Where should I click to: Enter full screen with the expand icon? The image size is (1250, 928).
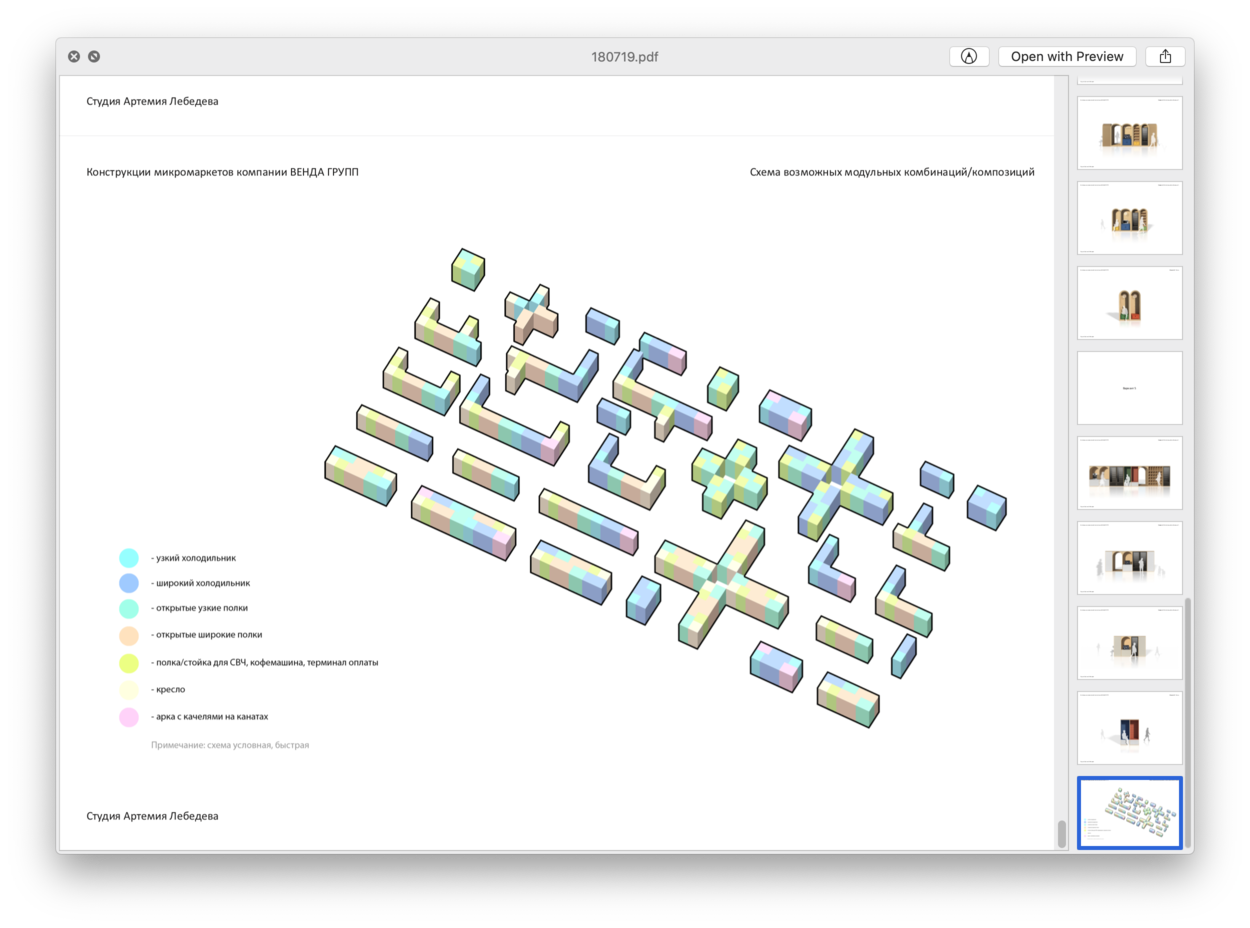[94, 57]
